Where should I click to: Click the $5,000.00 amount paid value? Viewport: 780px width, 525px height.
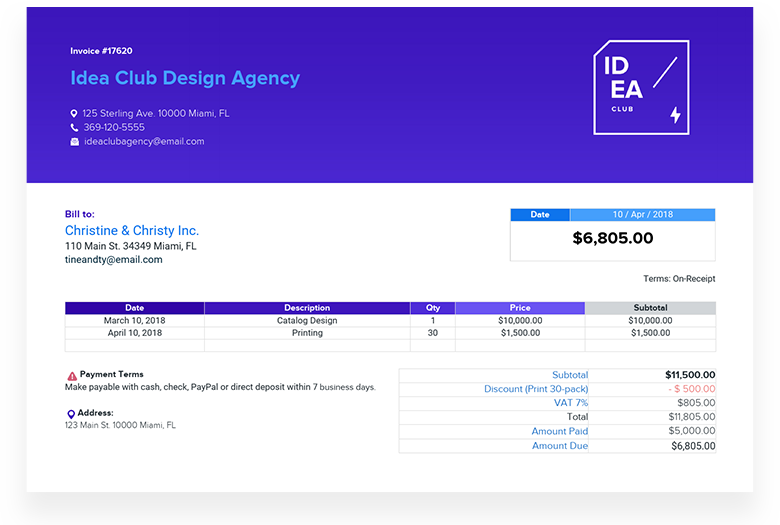(x=691, y=431)
